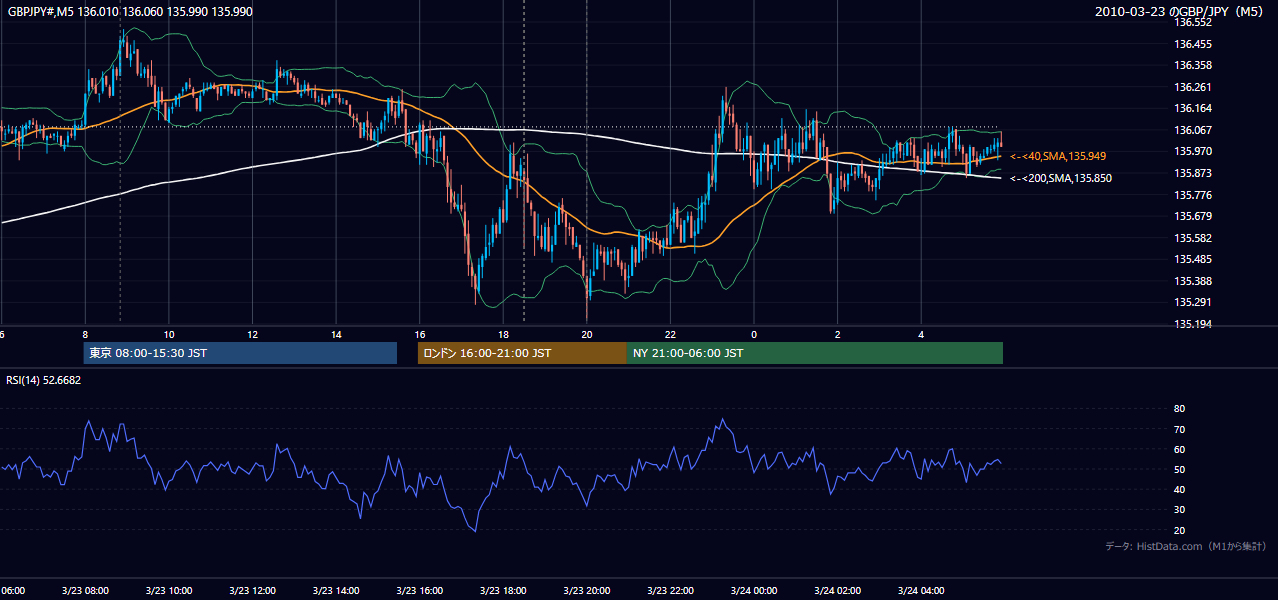Click the 136.164 price axis label
The height and width of the screenshot is (600, 1278).
[1192, 108]
